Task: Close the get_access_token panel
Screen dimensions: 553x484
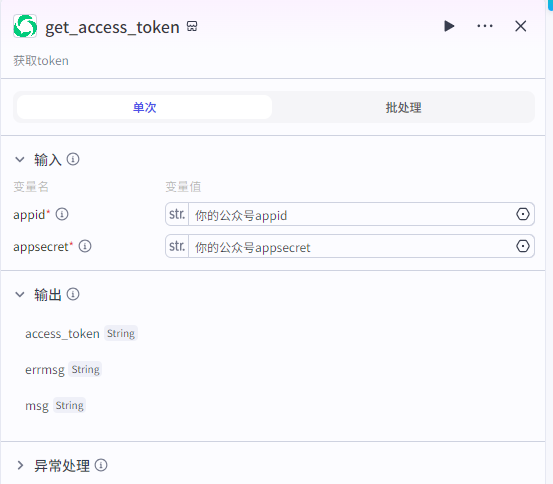Action: pyautogui.click(x=521, y=26)
